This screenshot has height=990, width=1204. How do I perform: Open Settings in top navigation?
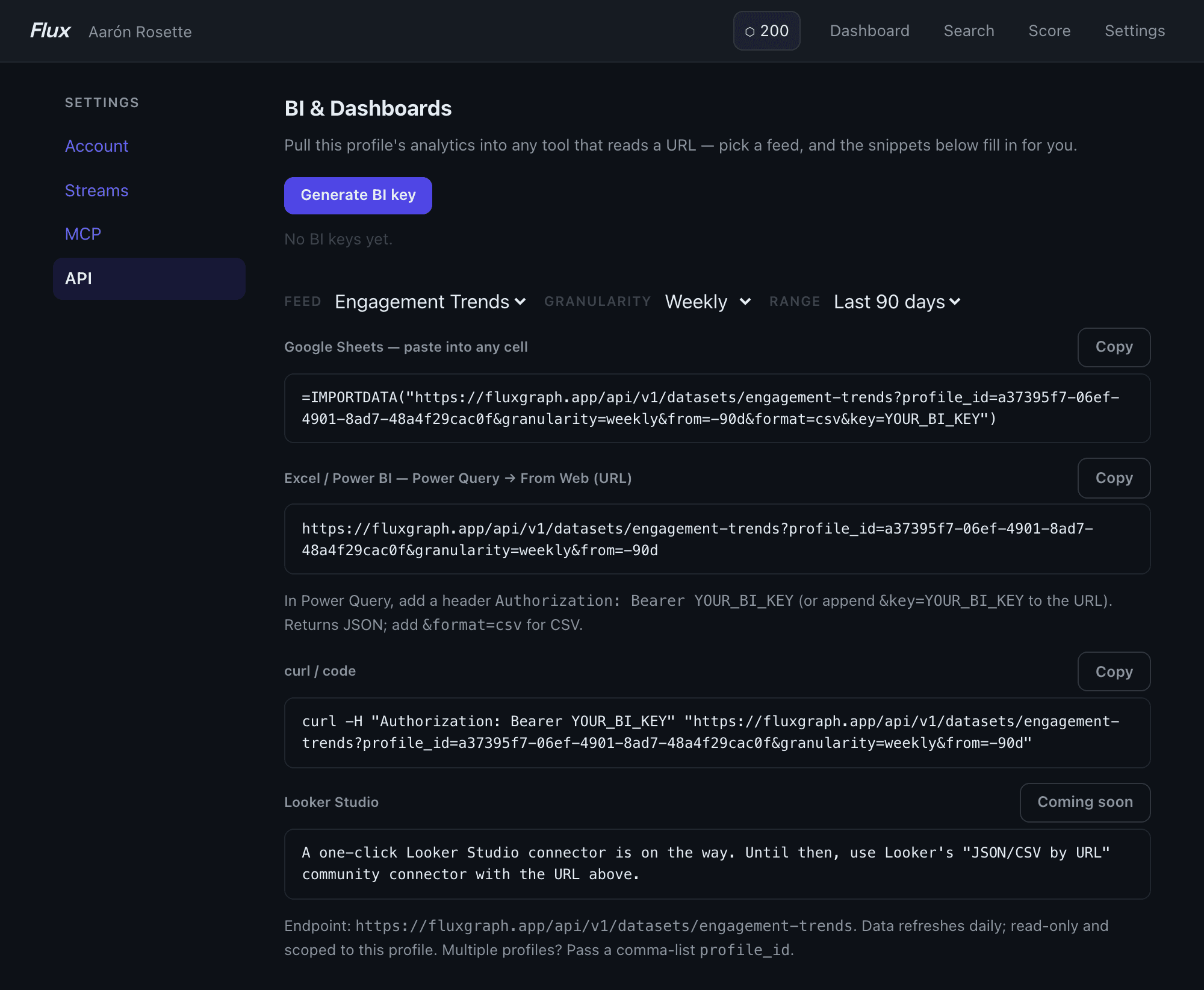pos(1135,31)
